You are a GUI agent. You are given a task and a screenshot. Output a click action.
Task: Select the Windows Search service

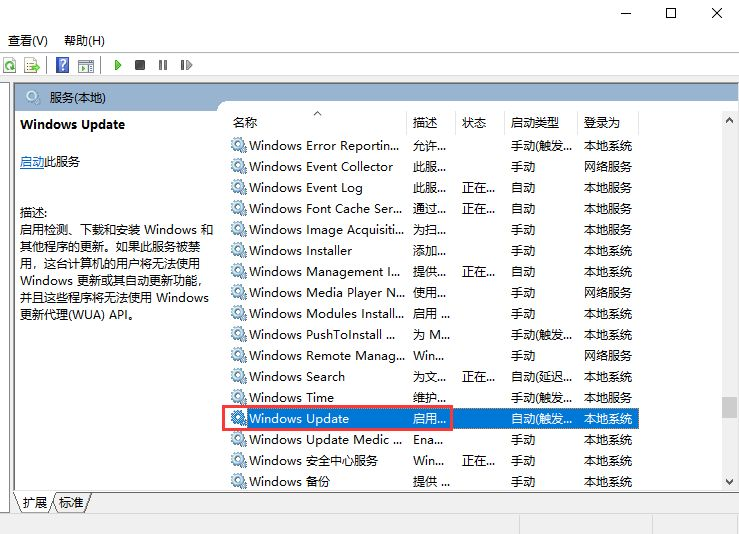point(297,376)
